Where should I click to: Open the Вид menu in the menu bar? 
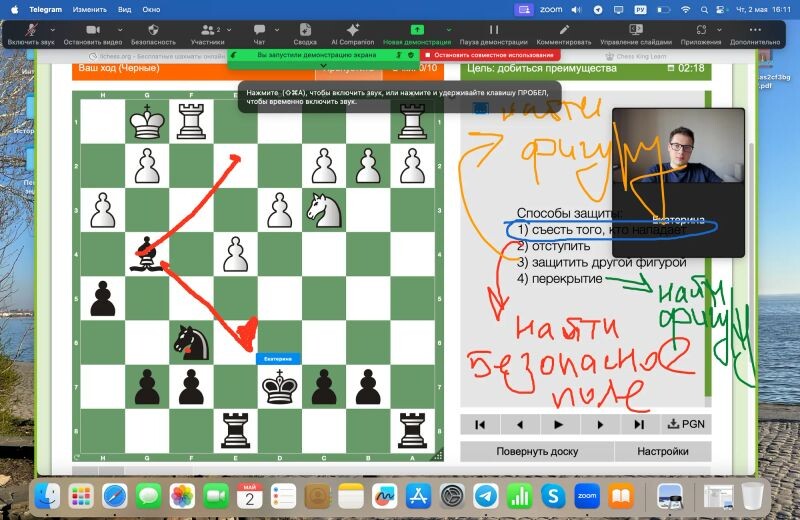click(124, 9)
